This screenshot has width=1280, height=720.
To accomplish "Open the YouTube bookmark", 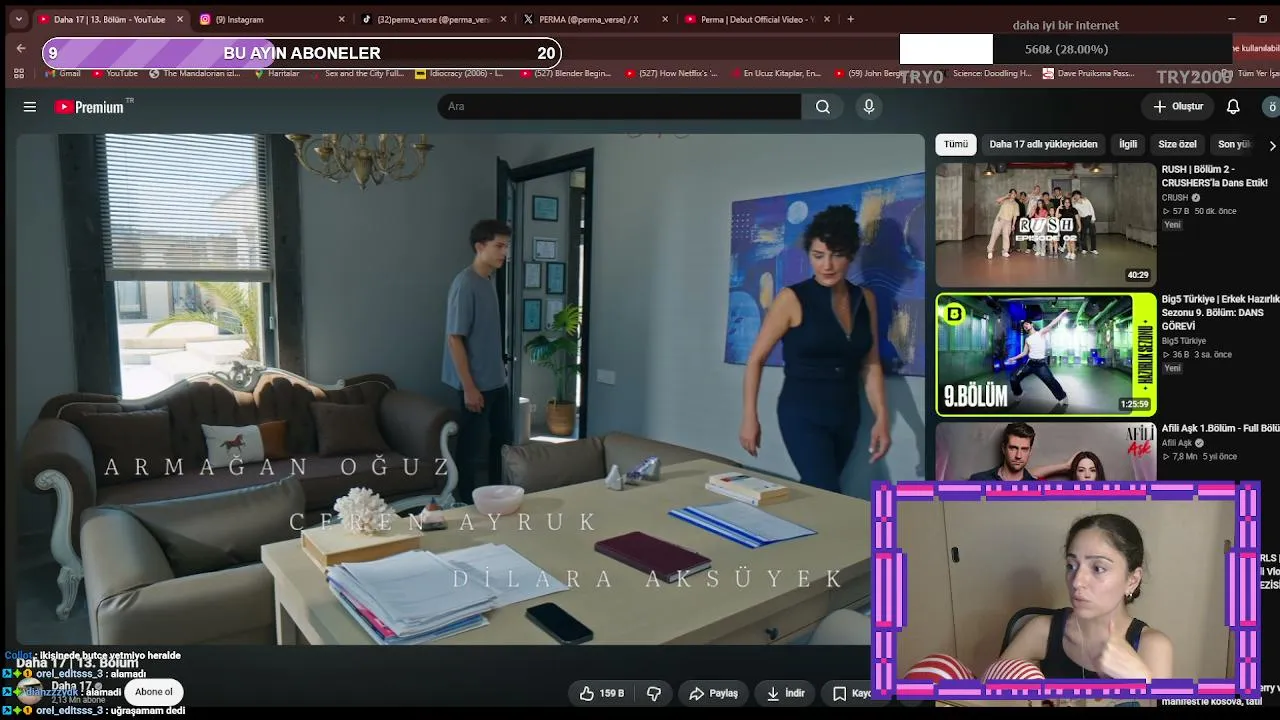I will (115, 73).
